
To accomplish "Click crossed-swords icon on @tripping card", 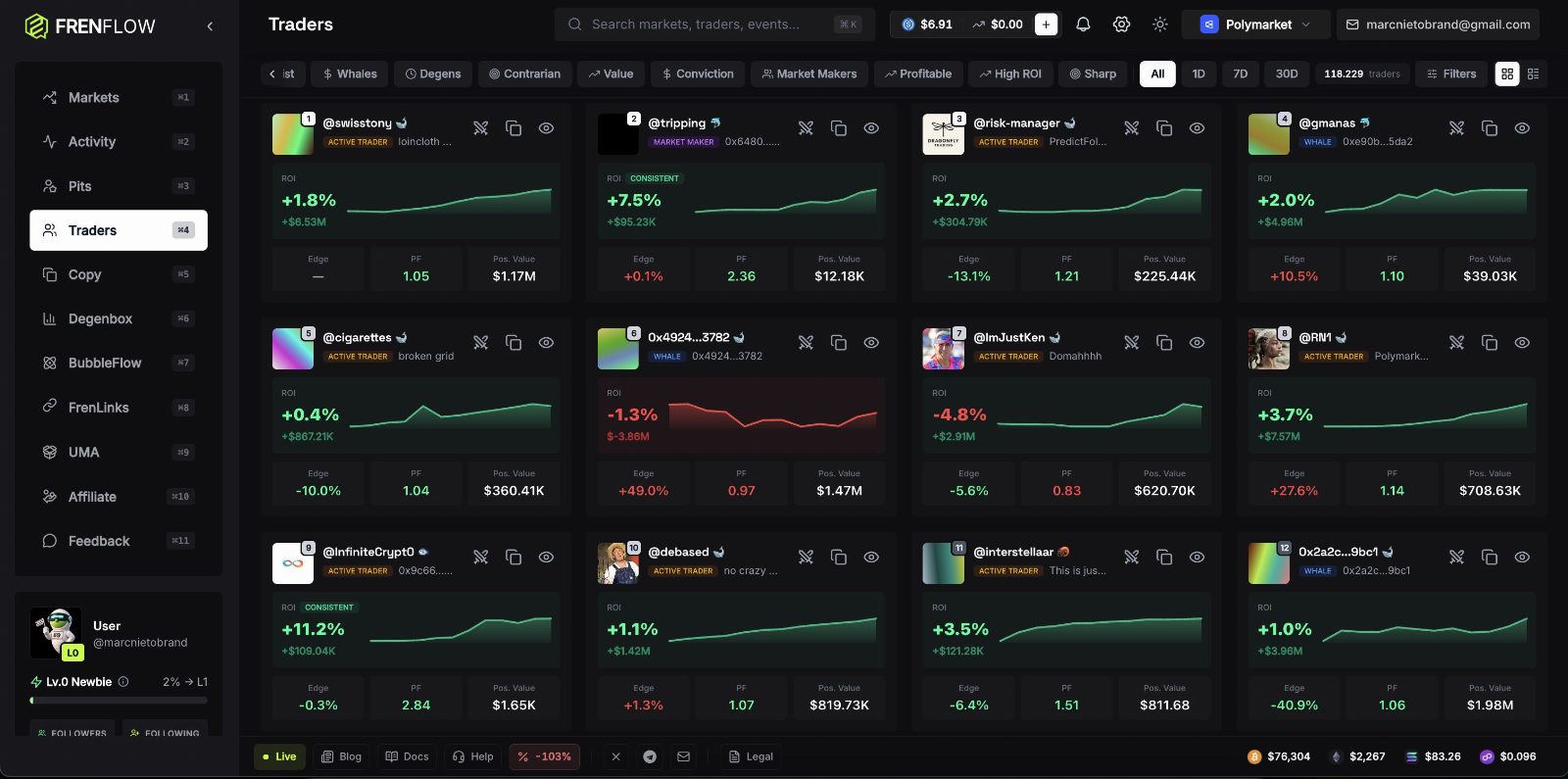I will click(806, 128).
